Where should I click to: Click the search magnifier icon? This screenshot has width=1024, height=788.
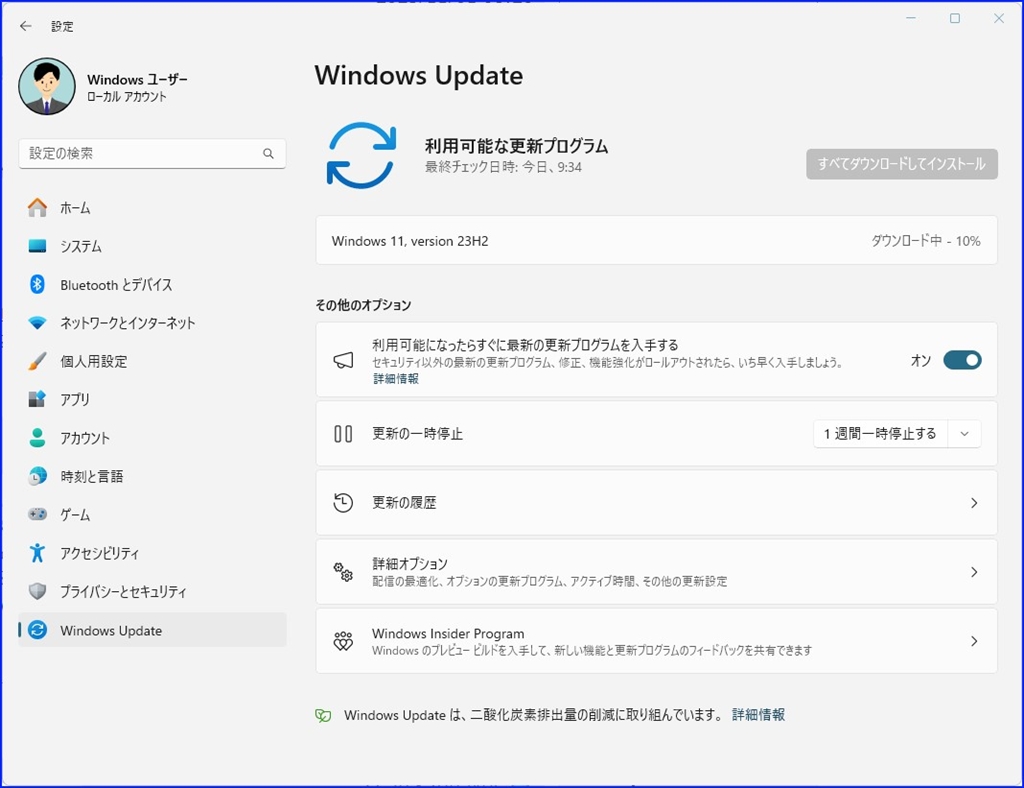[268, 153]
